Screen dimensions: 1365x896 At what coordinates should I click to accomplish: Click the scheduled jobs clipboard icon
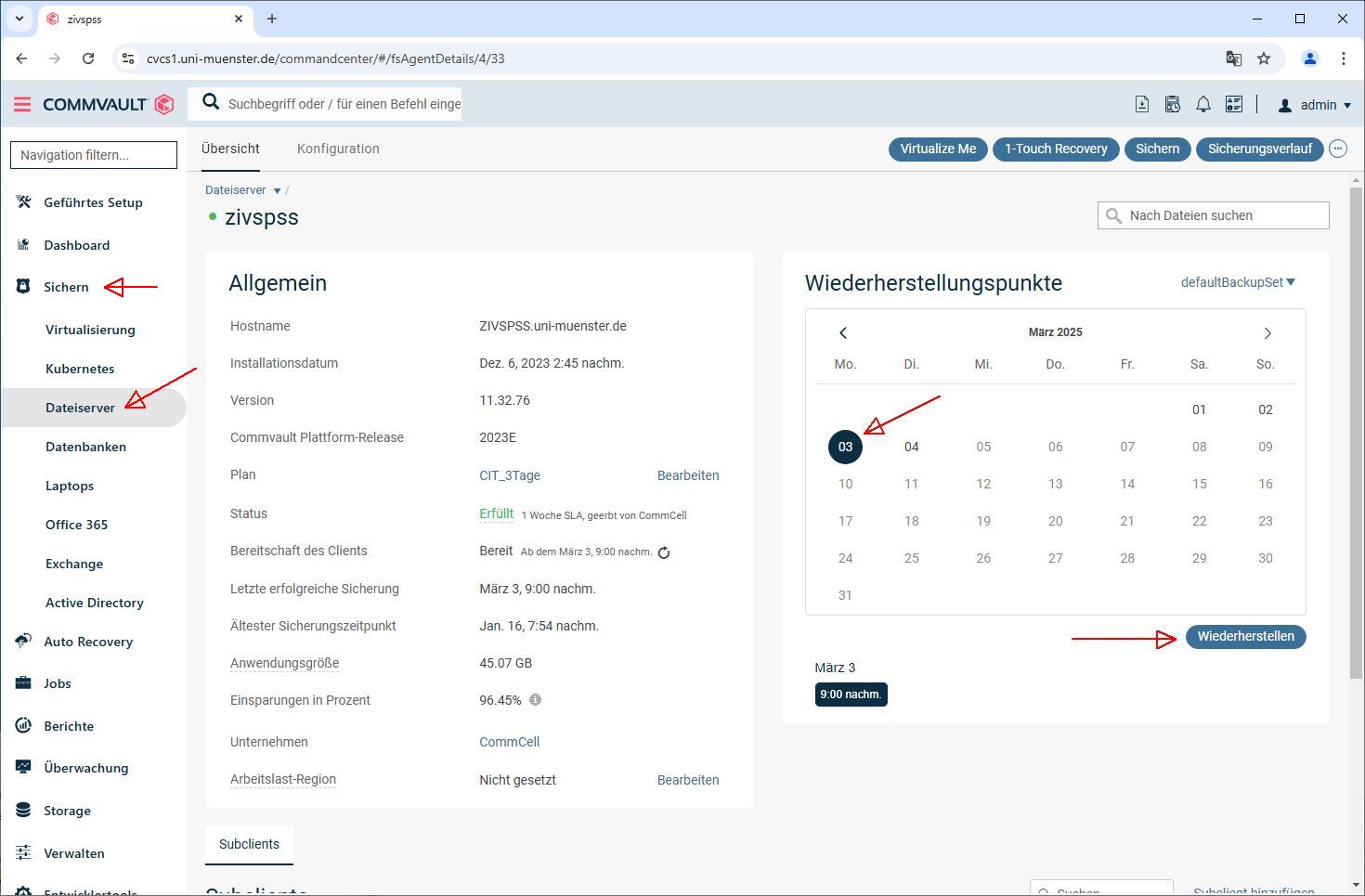[1173, 105]
